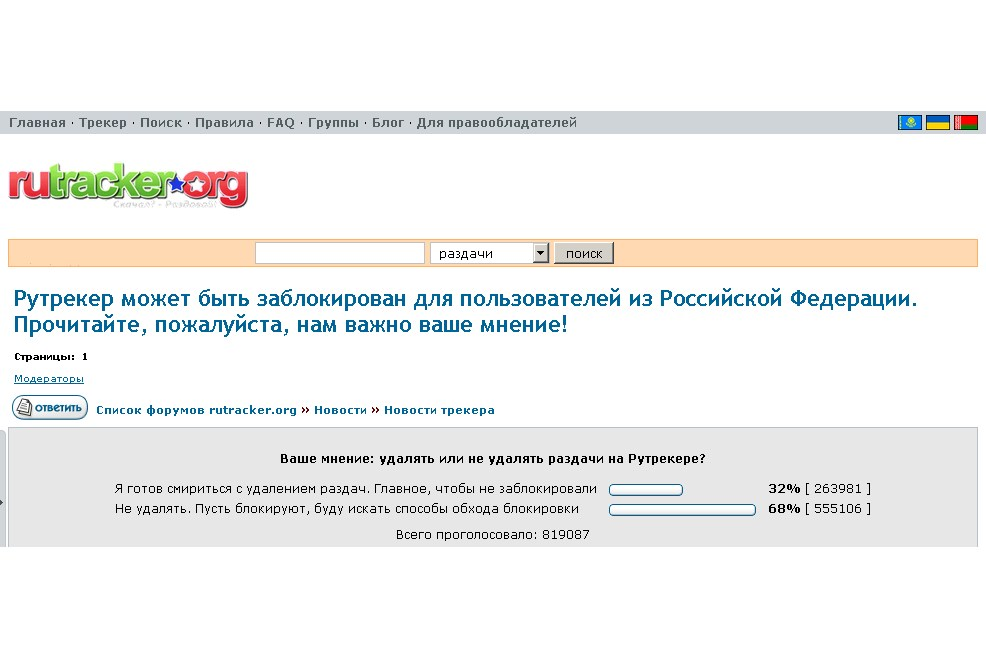This screenshot has height=657, width=986.
Task: Focus the search text field
Action: click(x=340, y=253)
